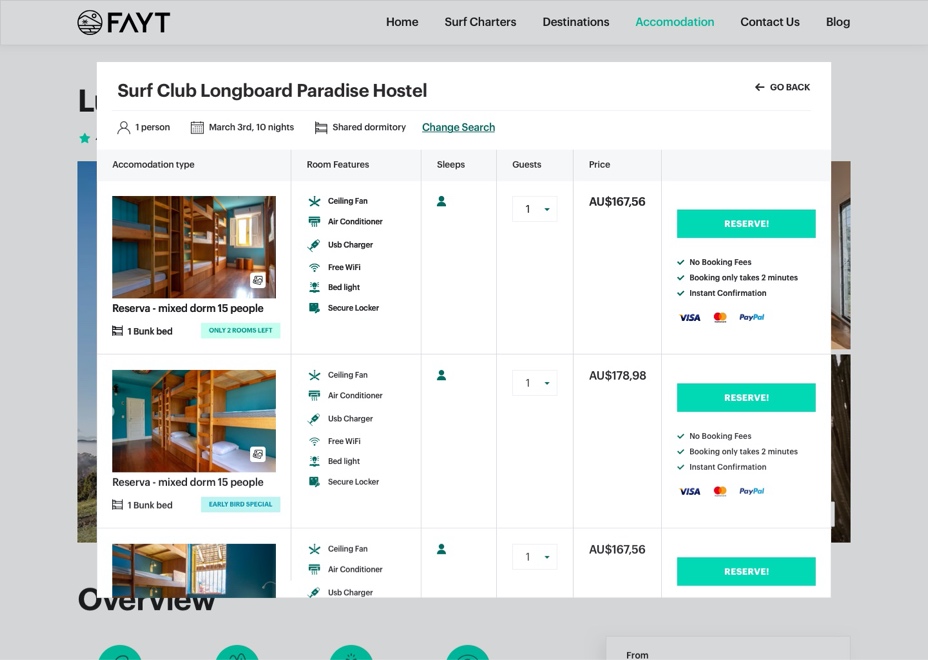The width and height of the screenshot is (928, 660).
Task: View second mixed dorm room photo
Action: tap(194, 421)
